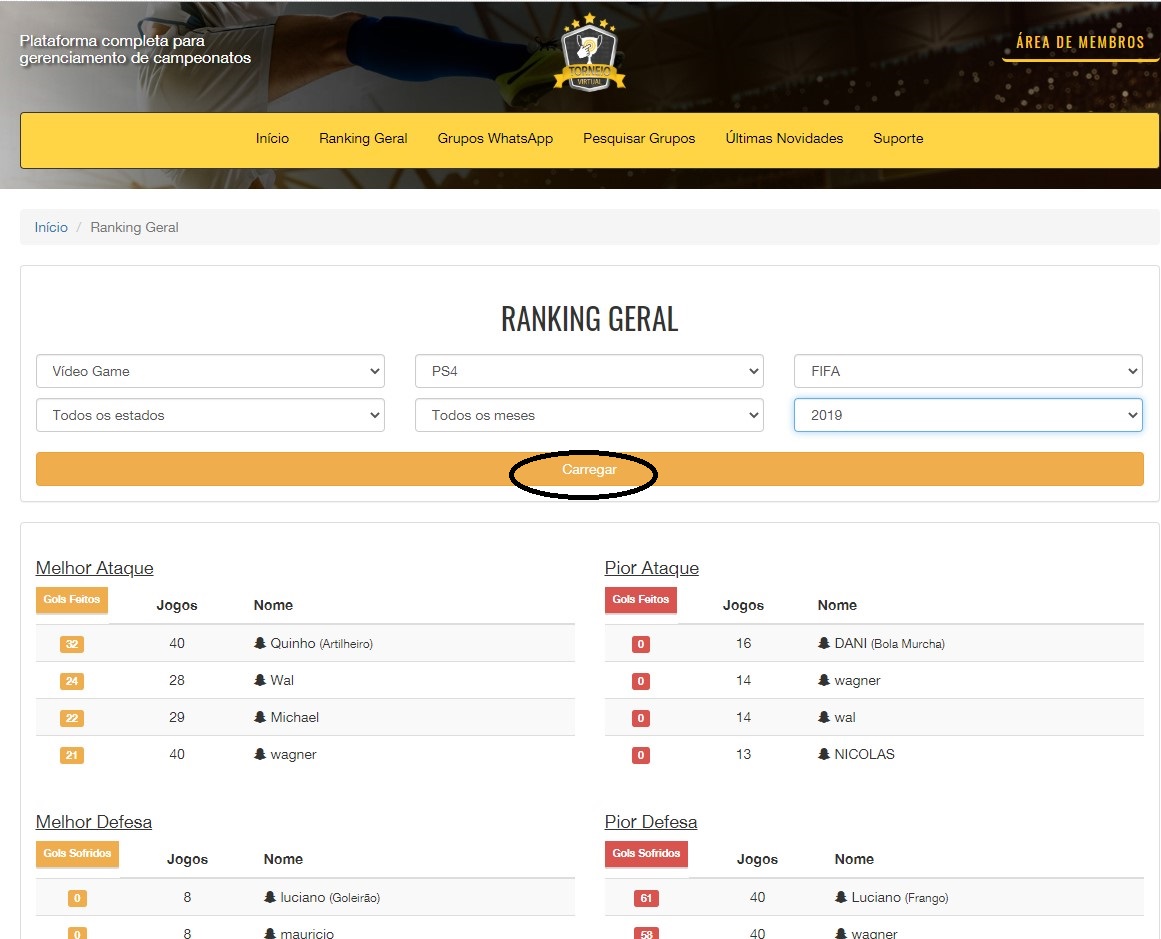This screenshot has height=939, width=1161.
Task: Click the player icon next to NICOLAS
Action: (x=824, y=755)
